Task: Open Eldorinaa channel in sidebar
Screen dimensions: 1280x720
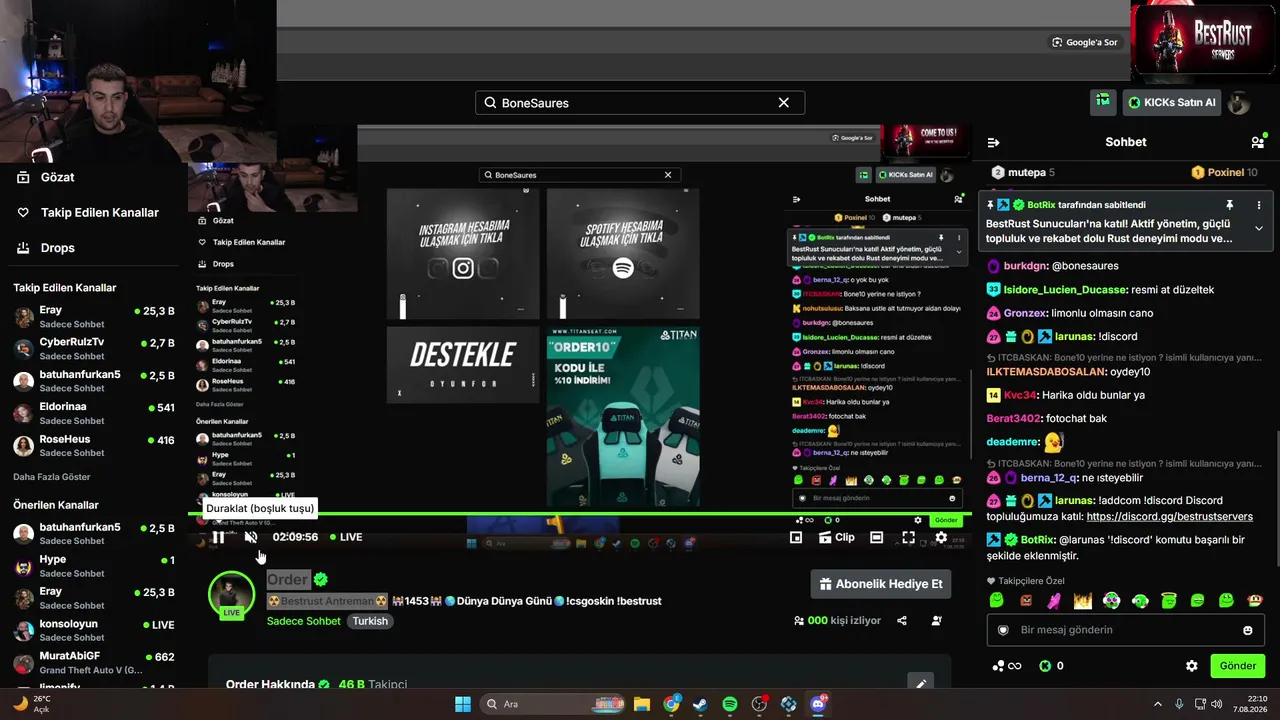Action: pos(93,414)
